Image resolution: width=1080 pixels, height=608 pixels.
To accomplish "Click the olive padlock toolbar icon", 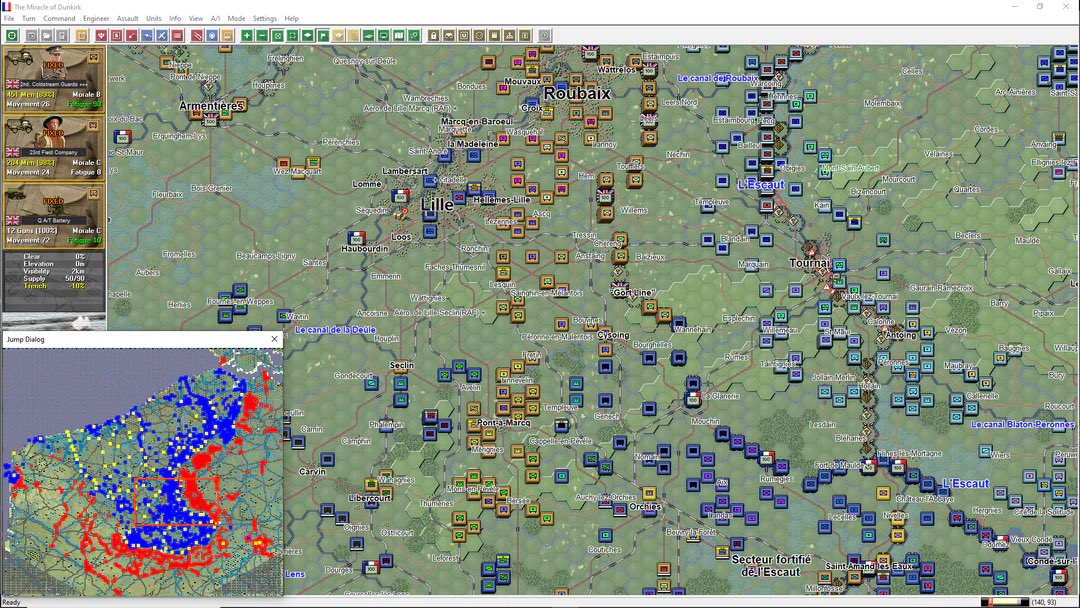I will [433, 35].
